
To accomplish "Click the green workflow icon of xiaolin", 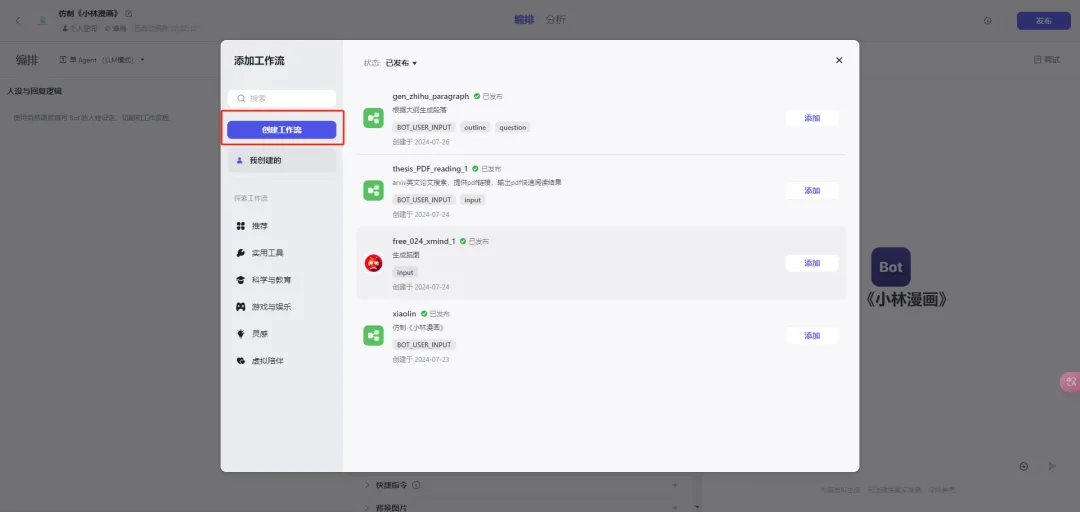I will click(x=373, y=336).
